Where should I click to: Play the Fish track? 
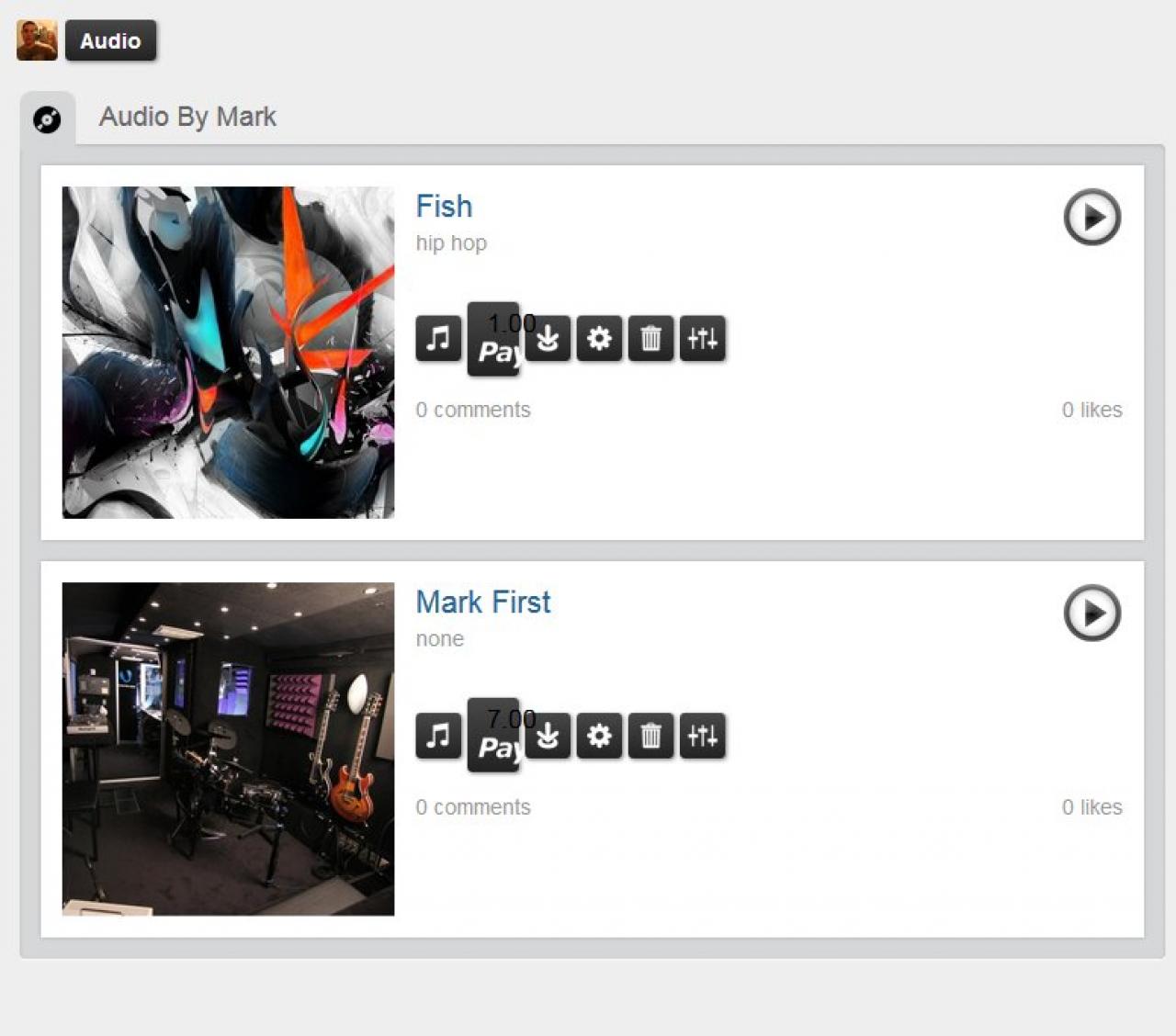pyautogui.click(x=1091, y=218)
